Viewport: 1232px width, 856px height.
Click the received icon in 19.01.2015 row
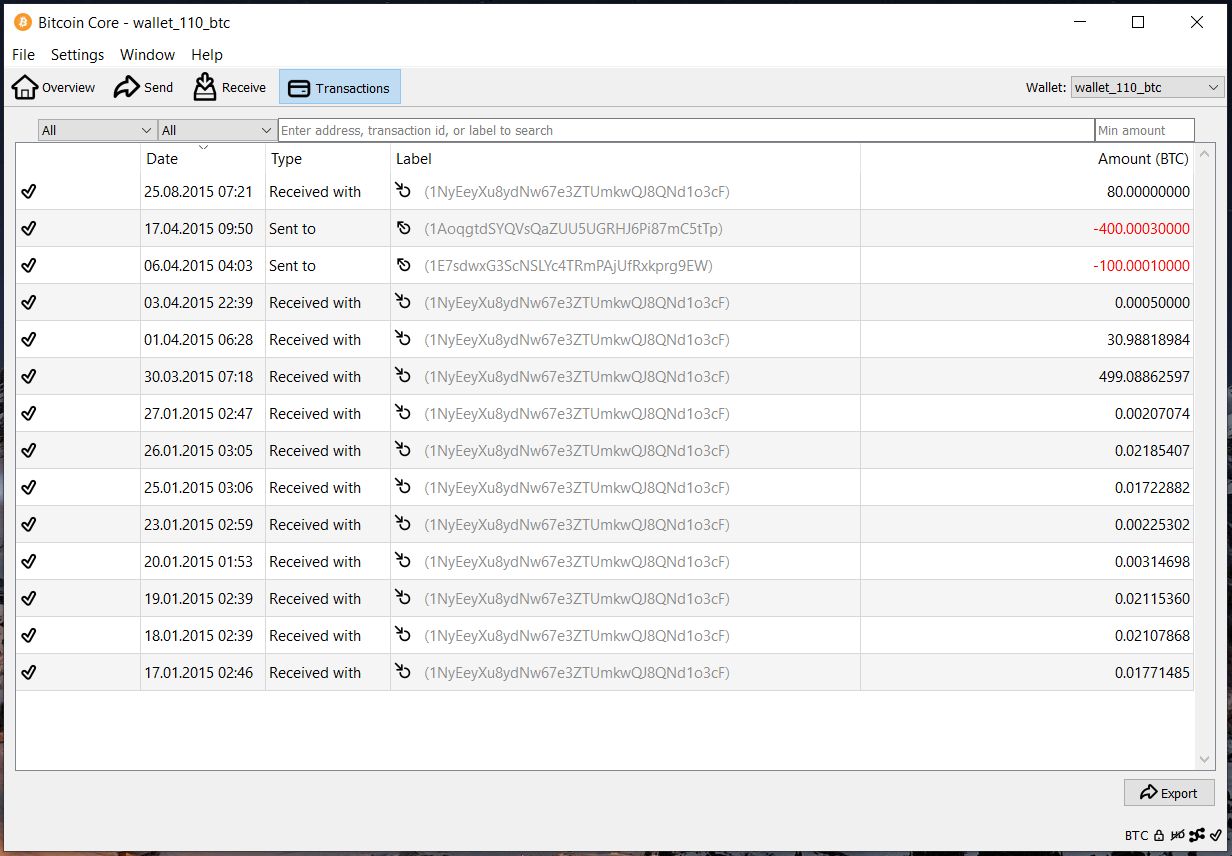coord(403,597)
